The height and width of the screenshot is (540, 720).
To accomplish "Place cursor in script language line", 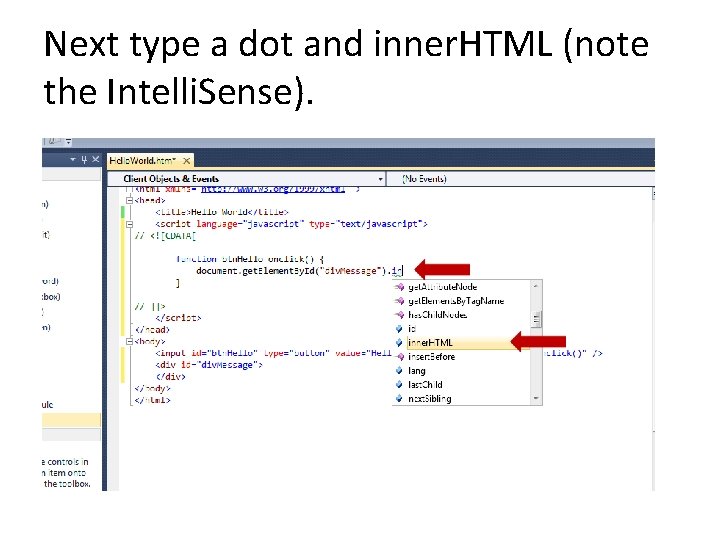I will [292, 224].
